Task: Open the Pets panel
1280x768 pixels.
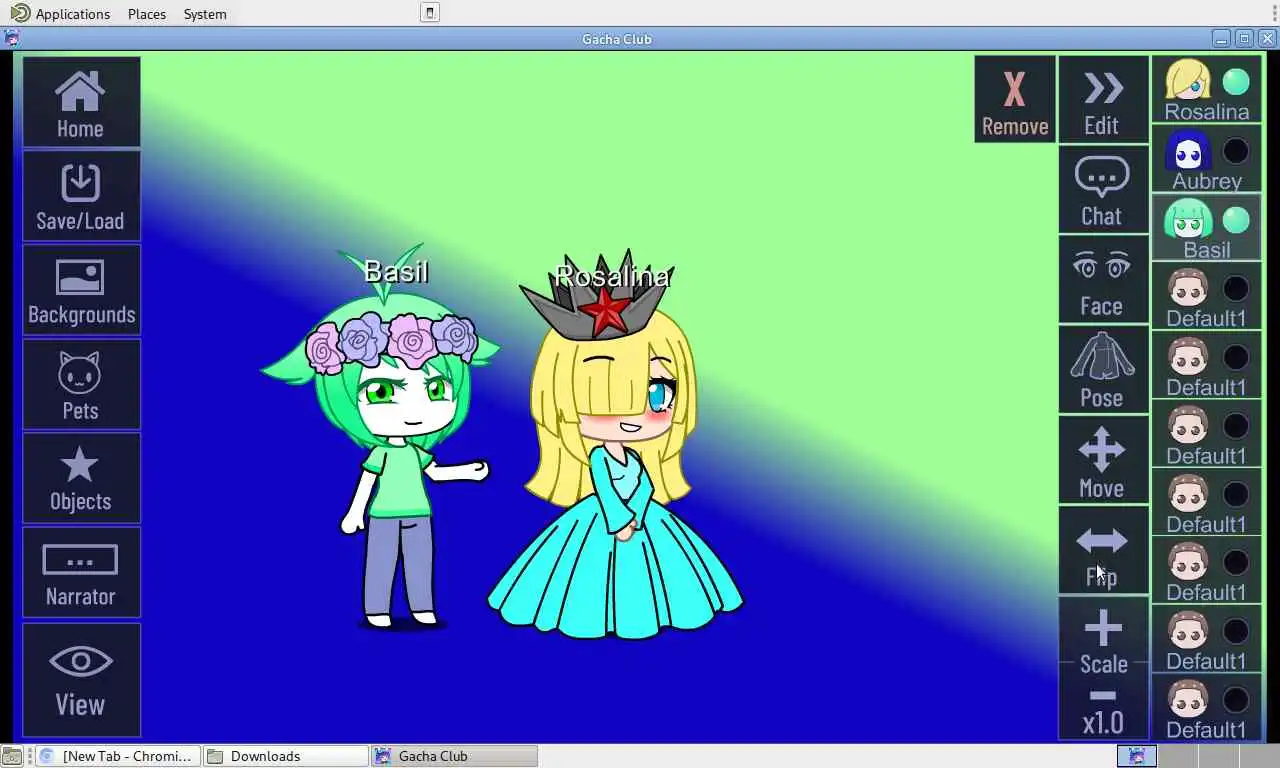Action: (x=81, y=384)
